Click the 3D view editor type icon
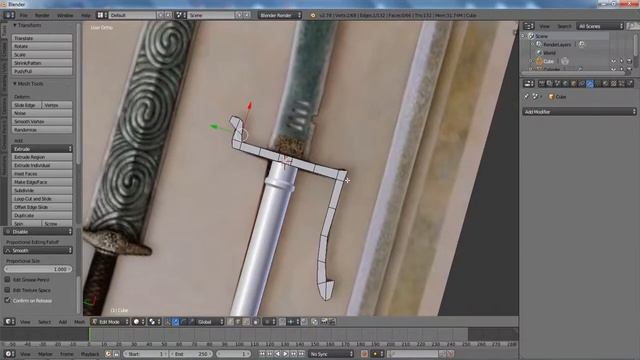The image size is (640, 360). coord(9,322)
